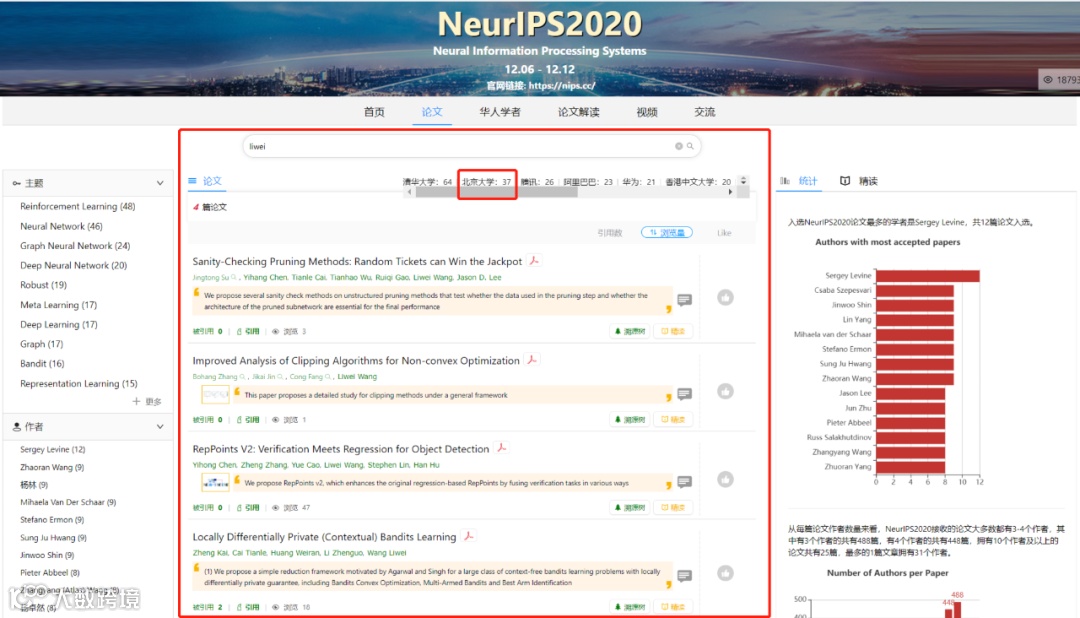Open the 交流 discussion tab
This screenshot has height=618, width=1080.
[705, 112]
